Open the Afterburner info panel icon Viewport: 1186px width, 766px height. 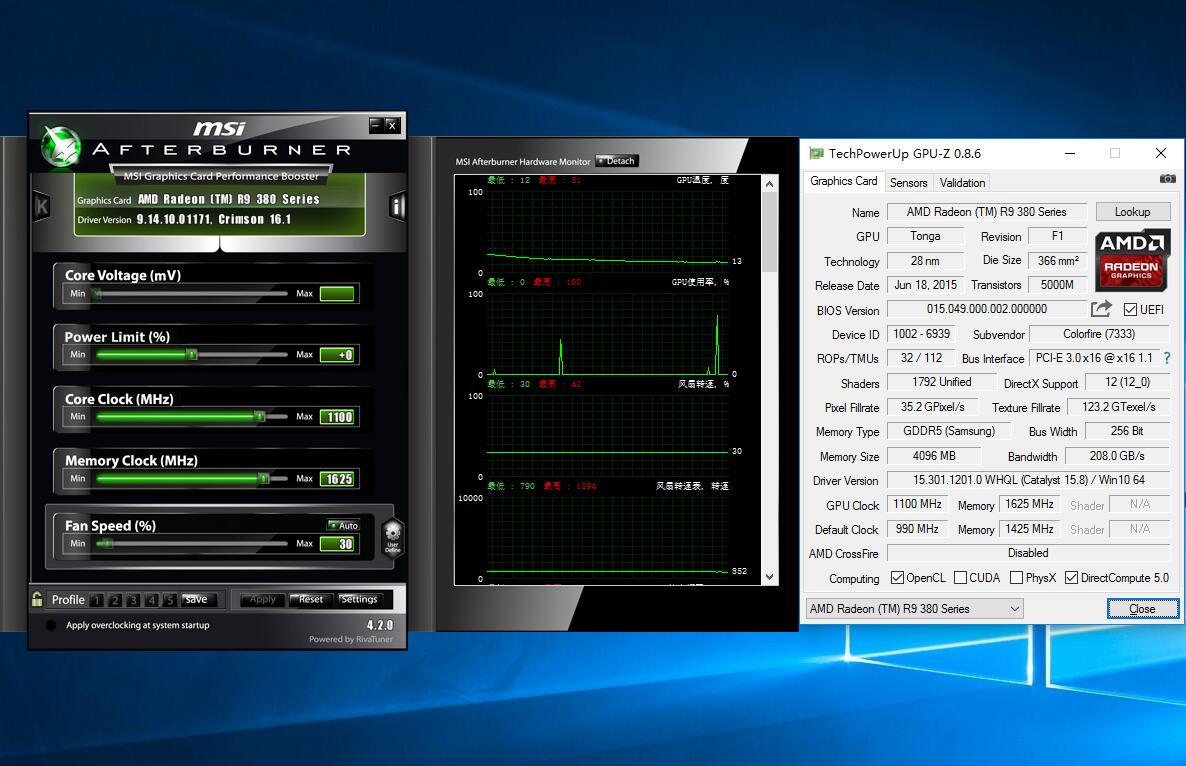[397, 206]
